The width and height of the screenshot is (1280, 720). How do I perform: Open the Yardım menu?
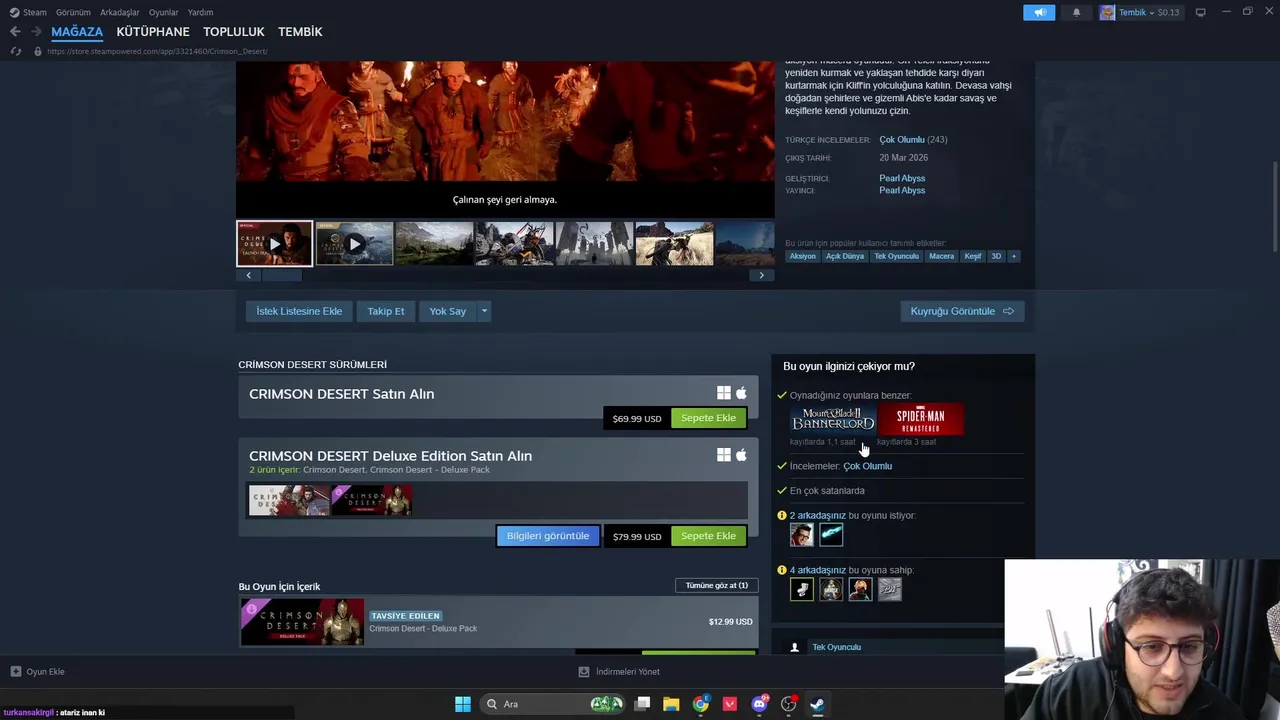(200, 12)
